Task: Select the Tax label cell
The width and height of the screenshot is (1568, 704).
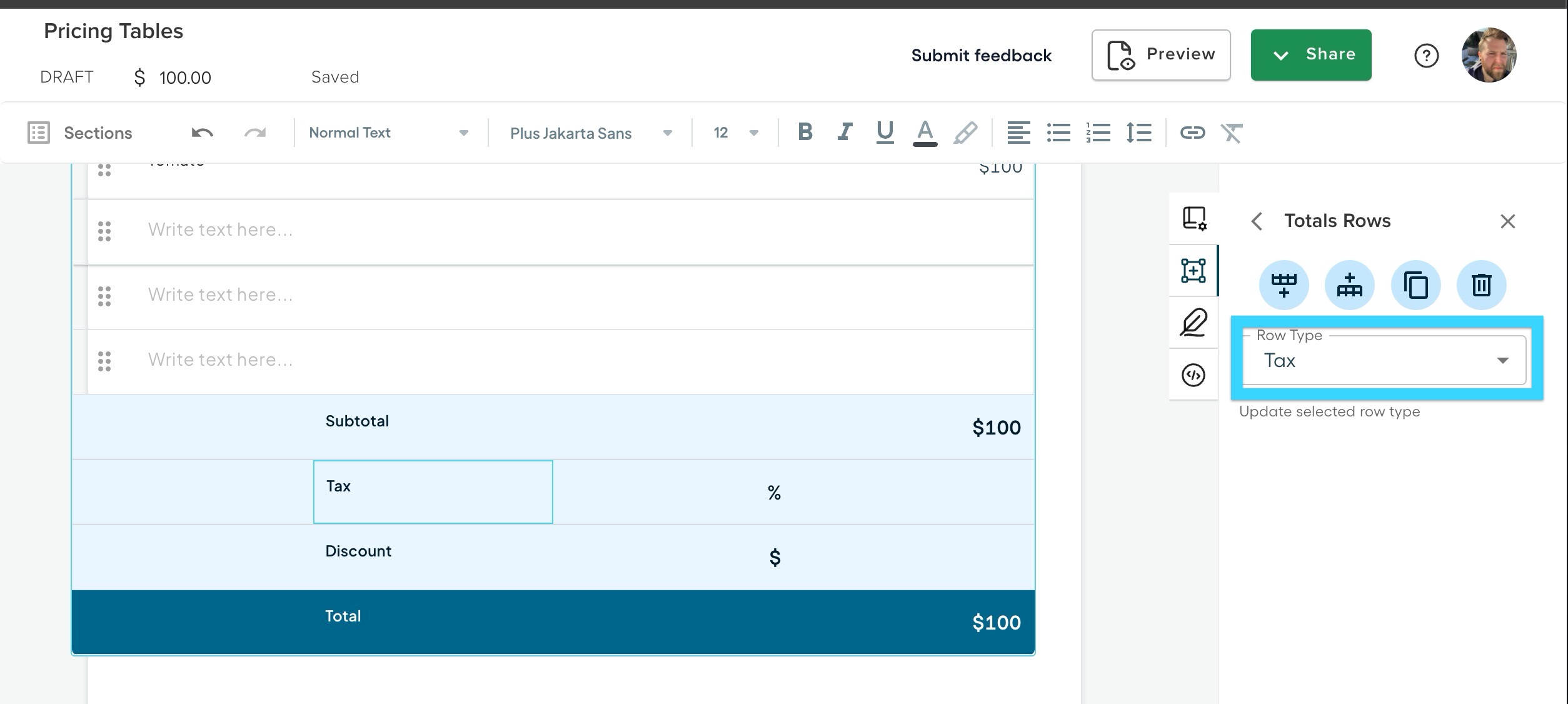Action: [x=433, y=492]
